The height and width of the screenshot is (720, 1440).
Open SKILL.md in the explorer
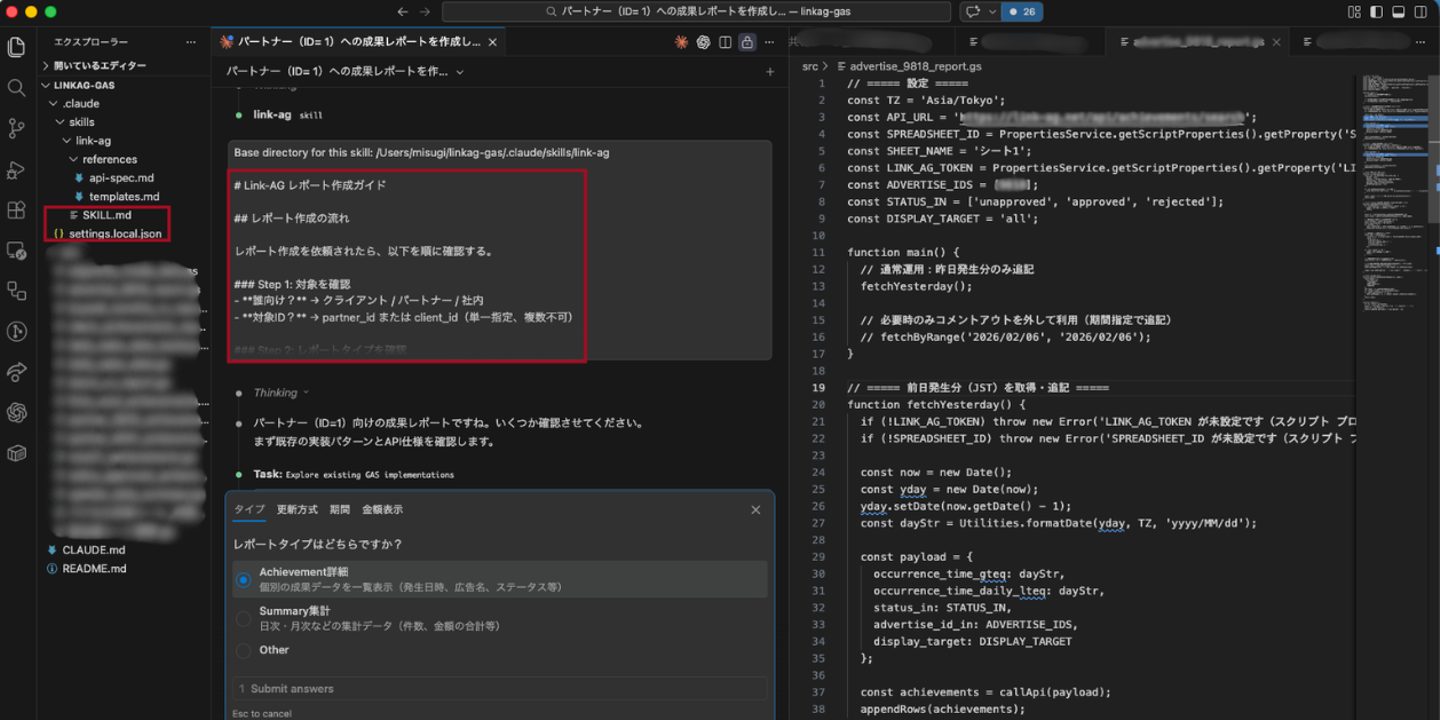106,215
